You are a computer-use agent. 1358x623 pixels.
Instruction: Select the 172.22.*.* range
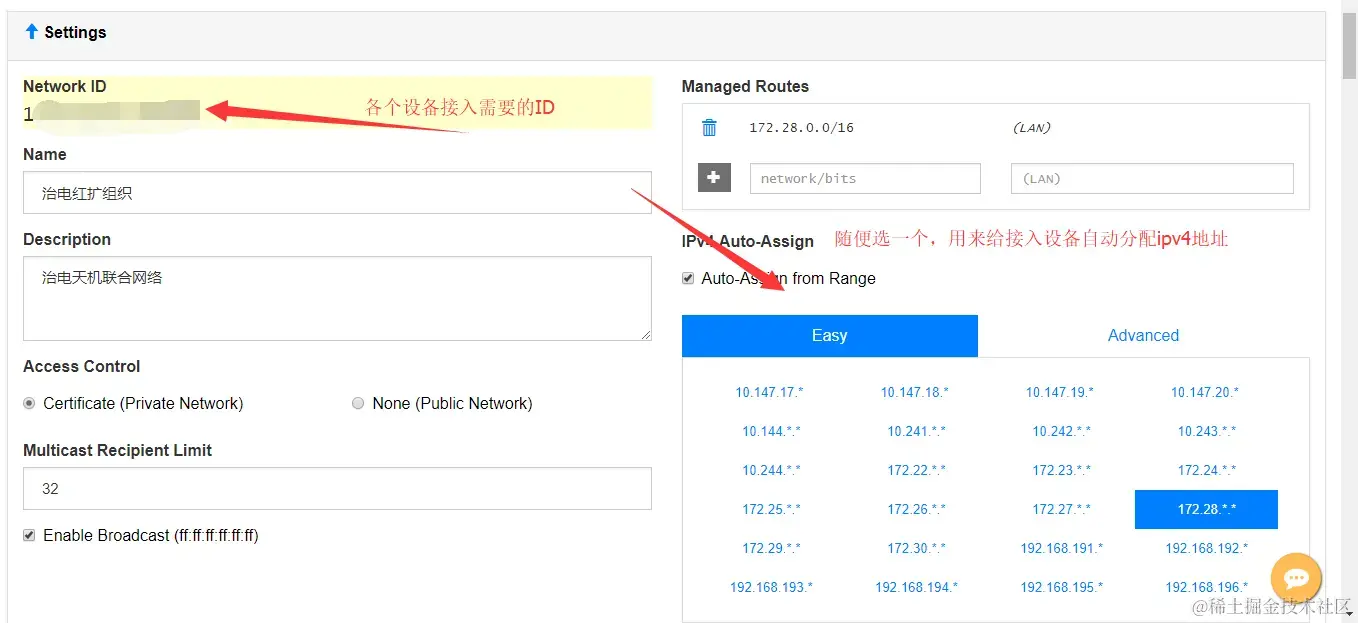pos(916,470)
